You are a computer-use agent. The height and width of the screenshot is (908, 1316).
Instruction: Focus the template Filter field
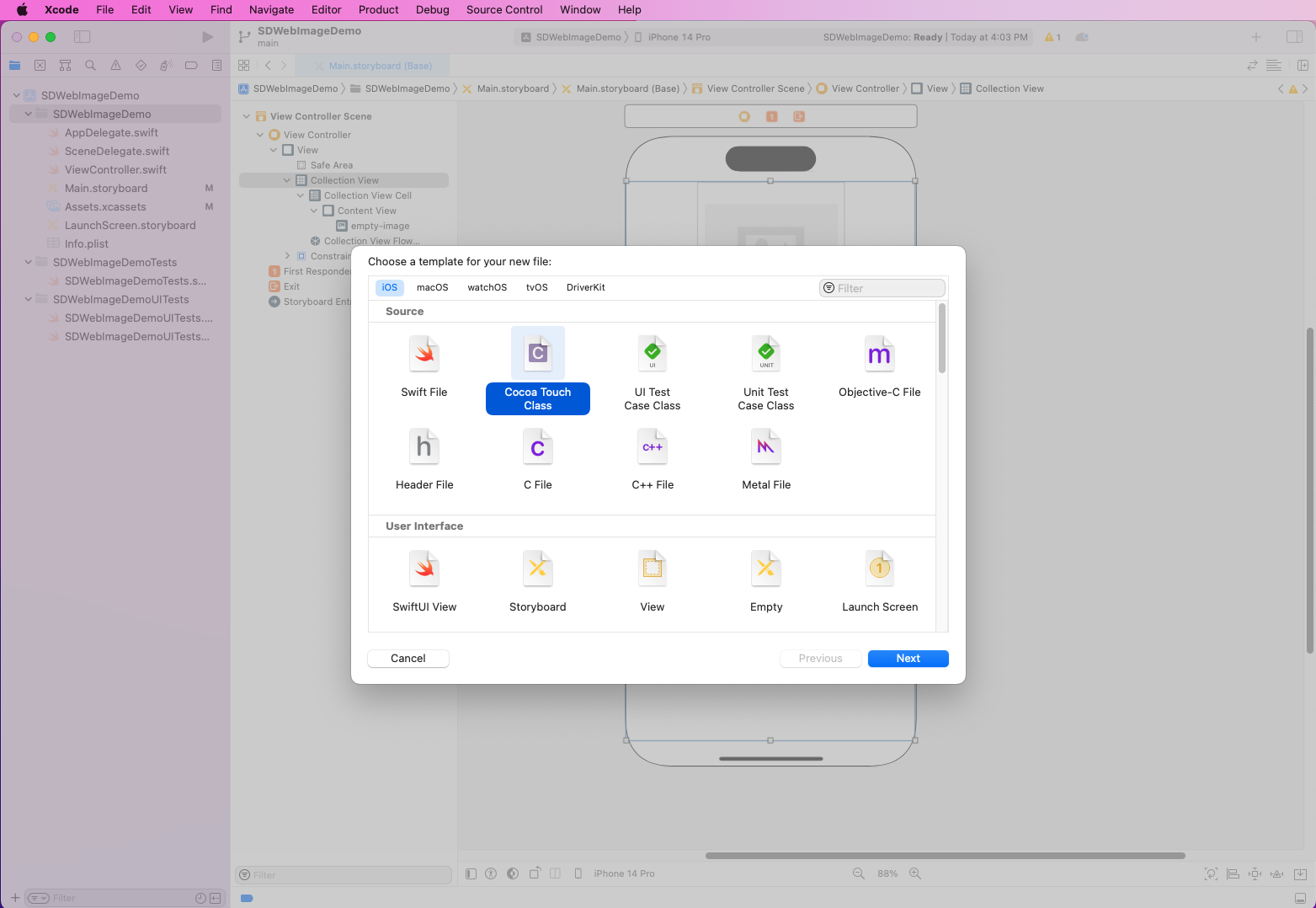coord(882,288)
